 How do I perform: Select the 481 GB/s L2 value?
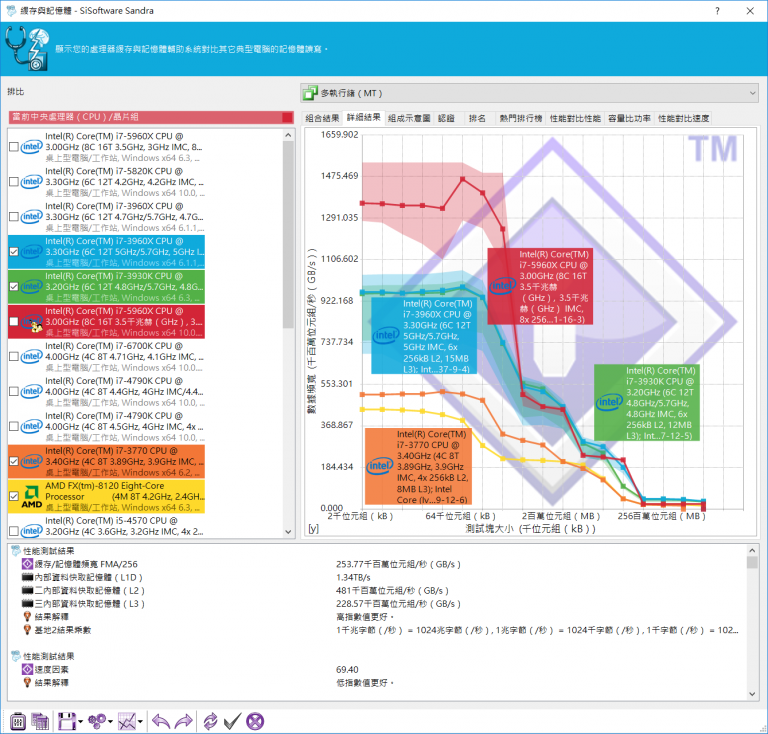click(392, 591)
